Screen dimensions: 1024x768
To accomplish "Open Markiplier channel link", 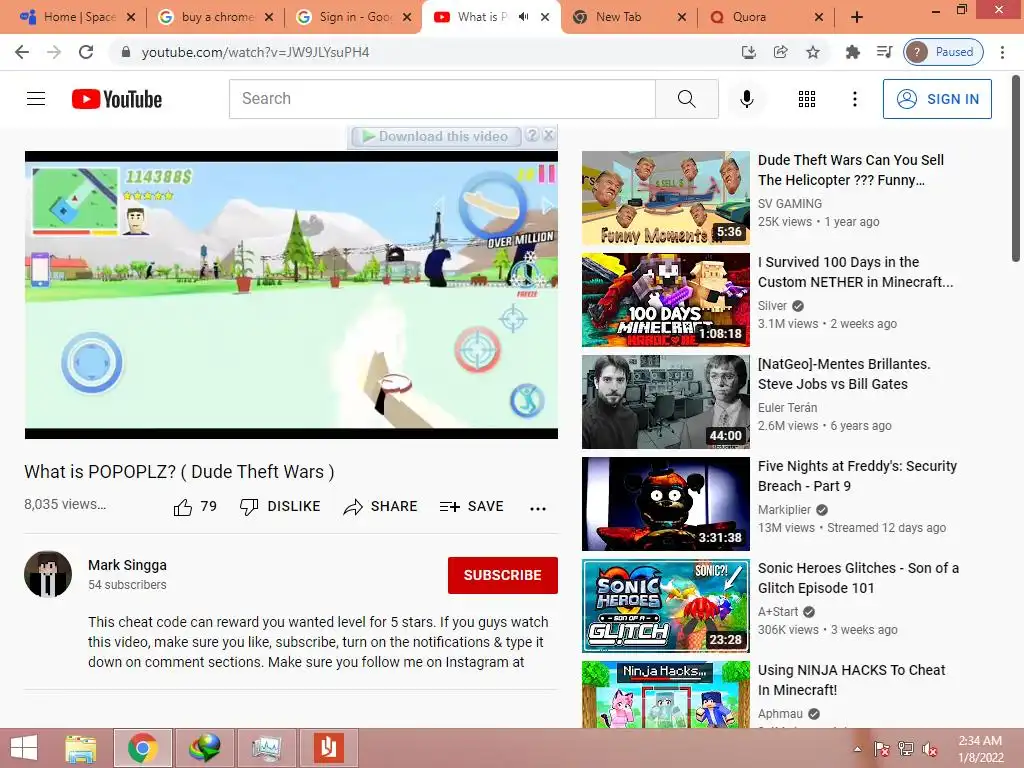I will tap(784, 509).
